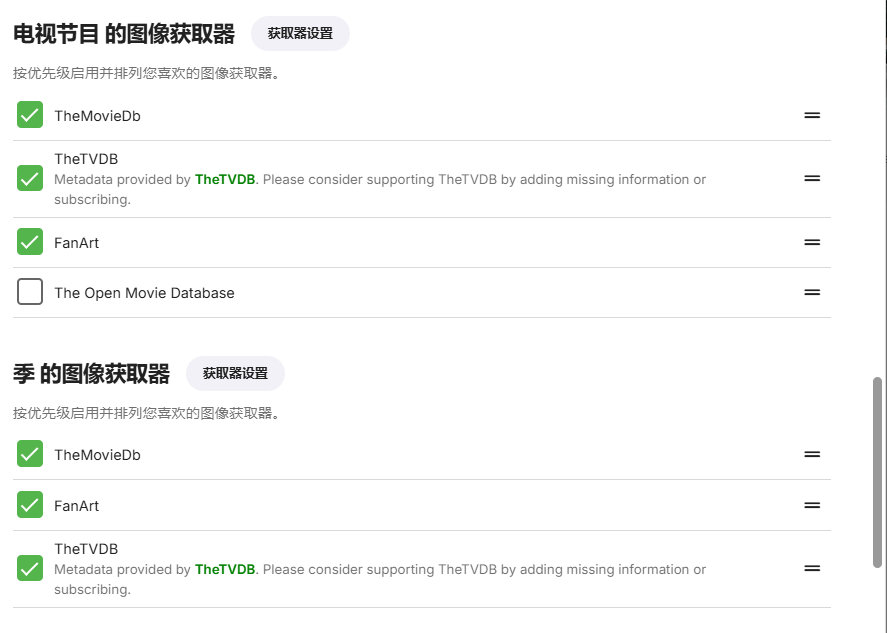
Task: Click drag handle for season TheMovieDb row
Action: (812, 454)
